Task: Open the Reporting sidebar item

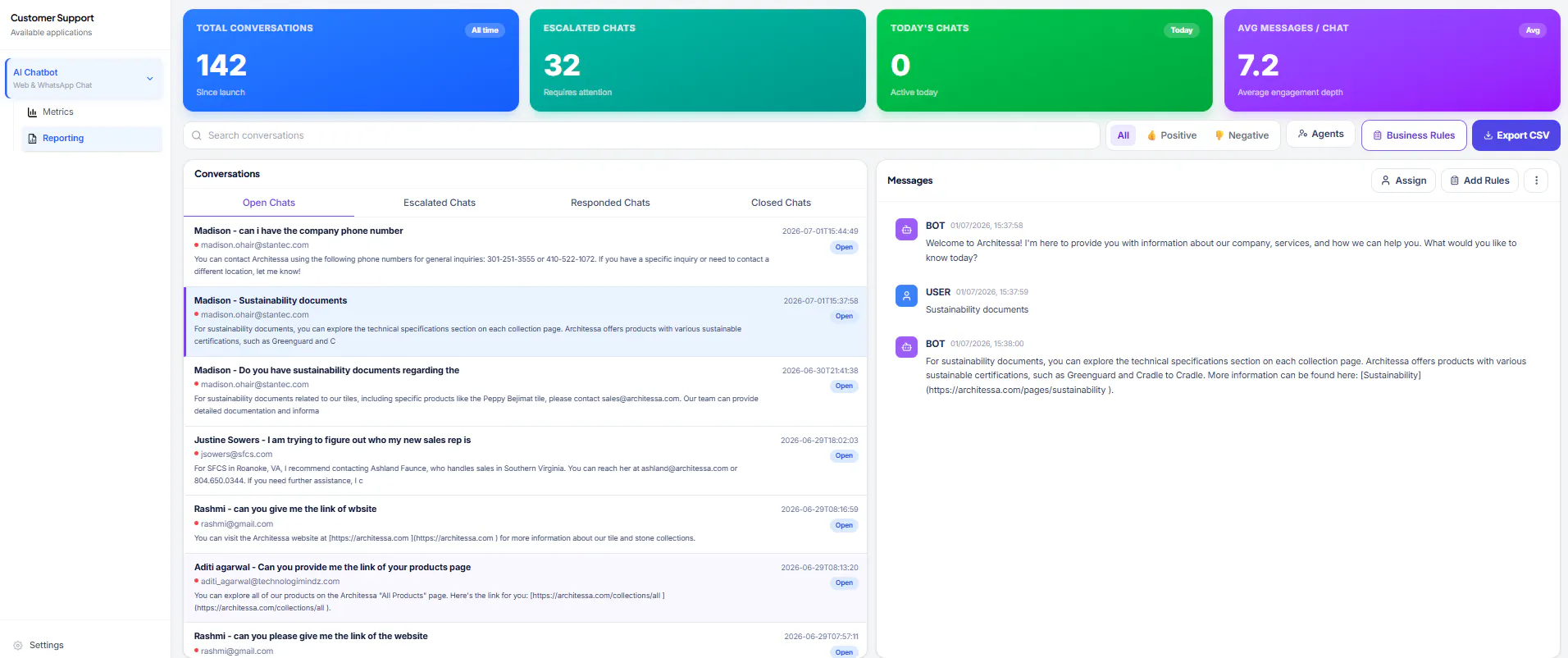Action: coord(91,138)
